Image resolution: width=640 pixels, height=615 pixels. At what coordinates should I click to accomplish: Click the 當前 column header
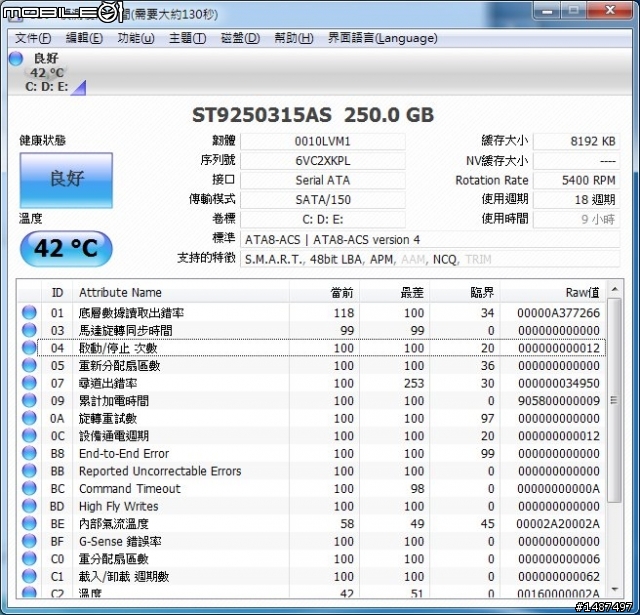[324, 292]
